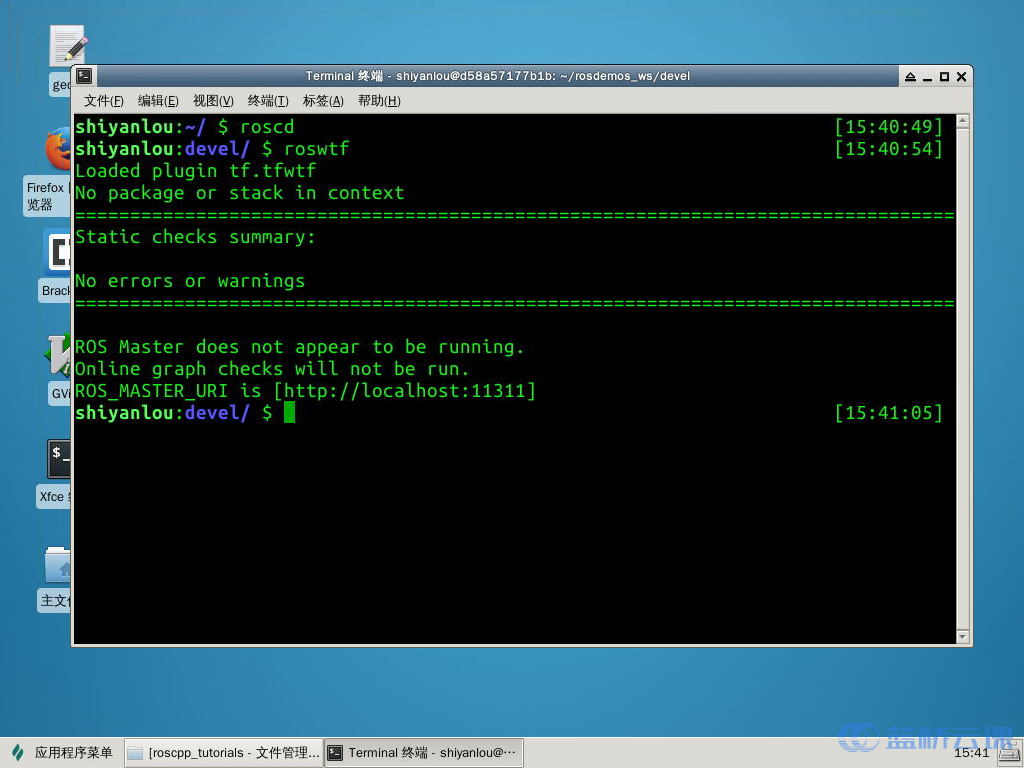The width and height of the screenshot is (1024, 768).
Task: Click the 15:41 clock in the panel
Action: pyautogui.click(x=972, y=753)
